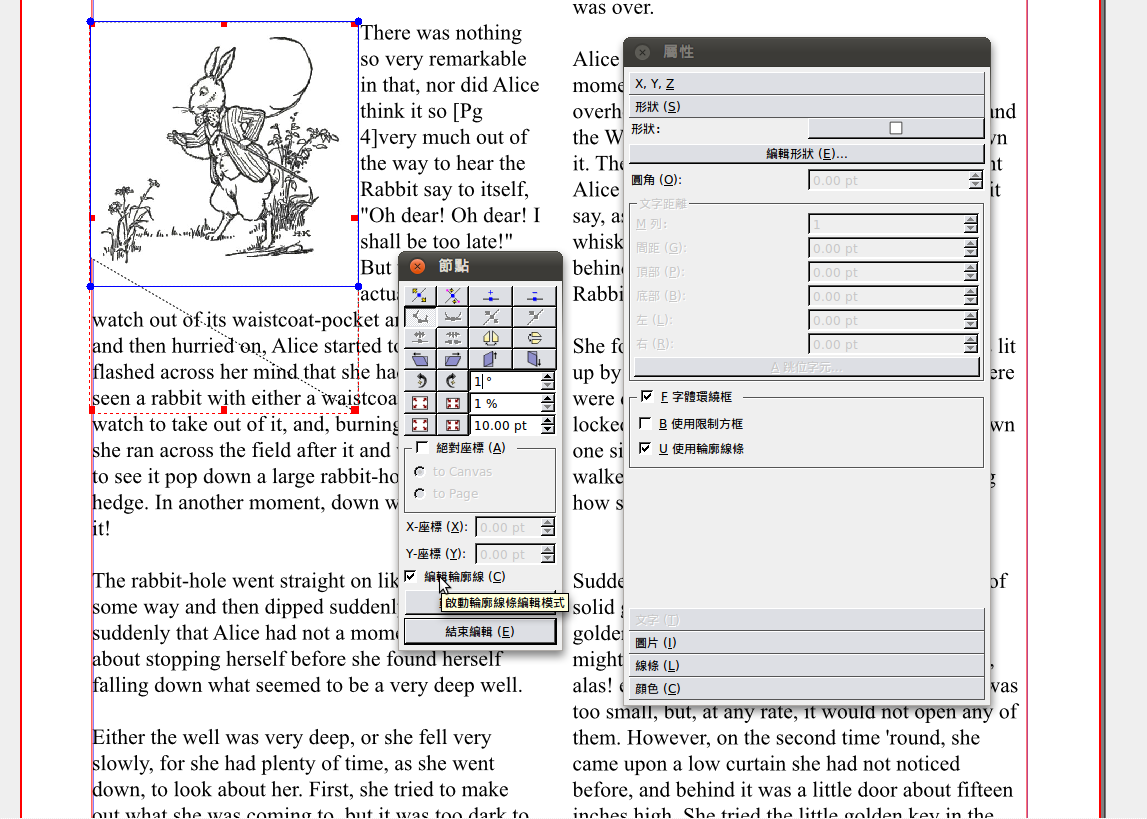Toggle F 字體環繞框 checkbox
1147x819 pixels.
click(646, 396)
